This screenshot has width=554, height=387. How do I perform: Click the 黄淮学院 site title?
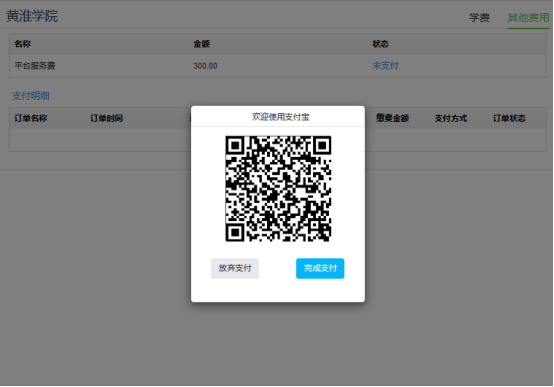32,16
